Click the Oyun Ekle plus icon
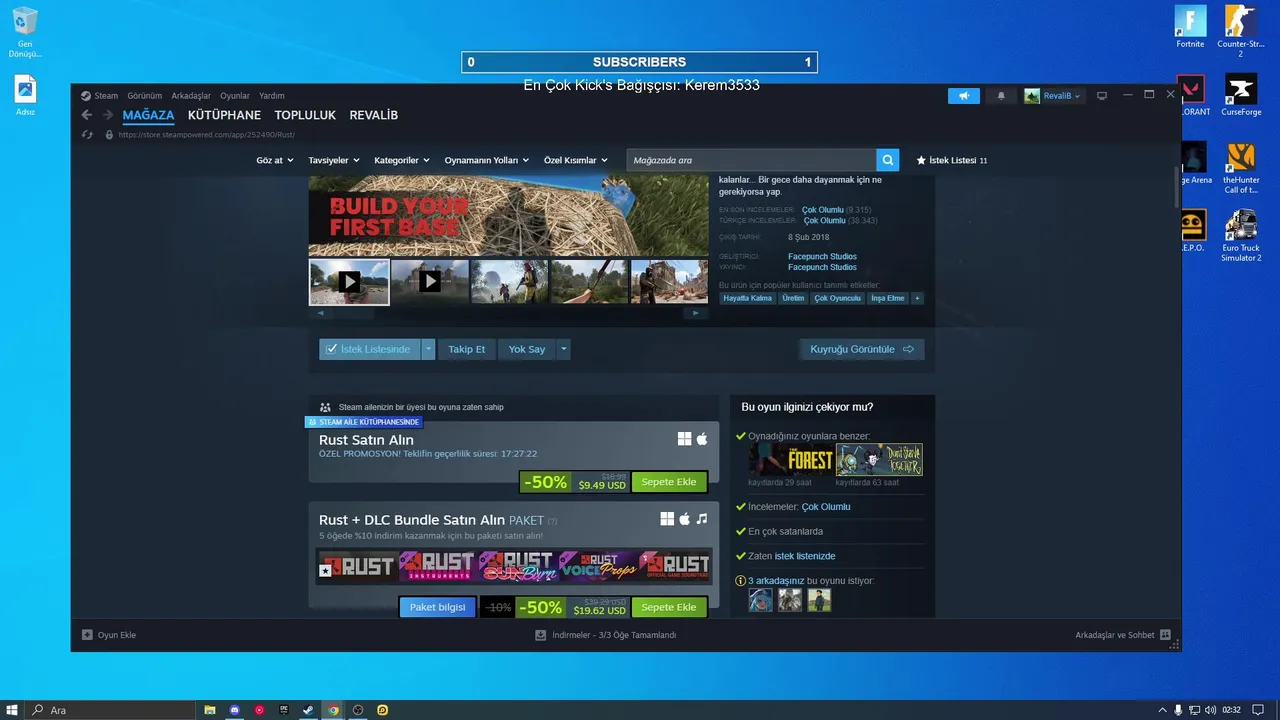The height and width of the screenshot is (720, 1280). (x=87, y=635)
